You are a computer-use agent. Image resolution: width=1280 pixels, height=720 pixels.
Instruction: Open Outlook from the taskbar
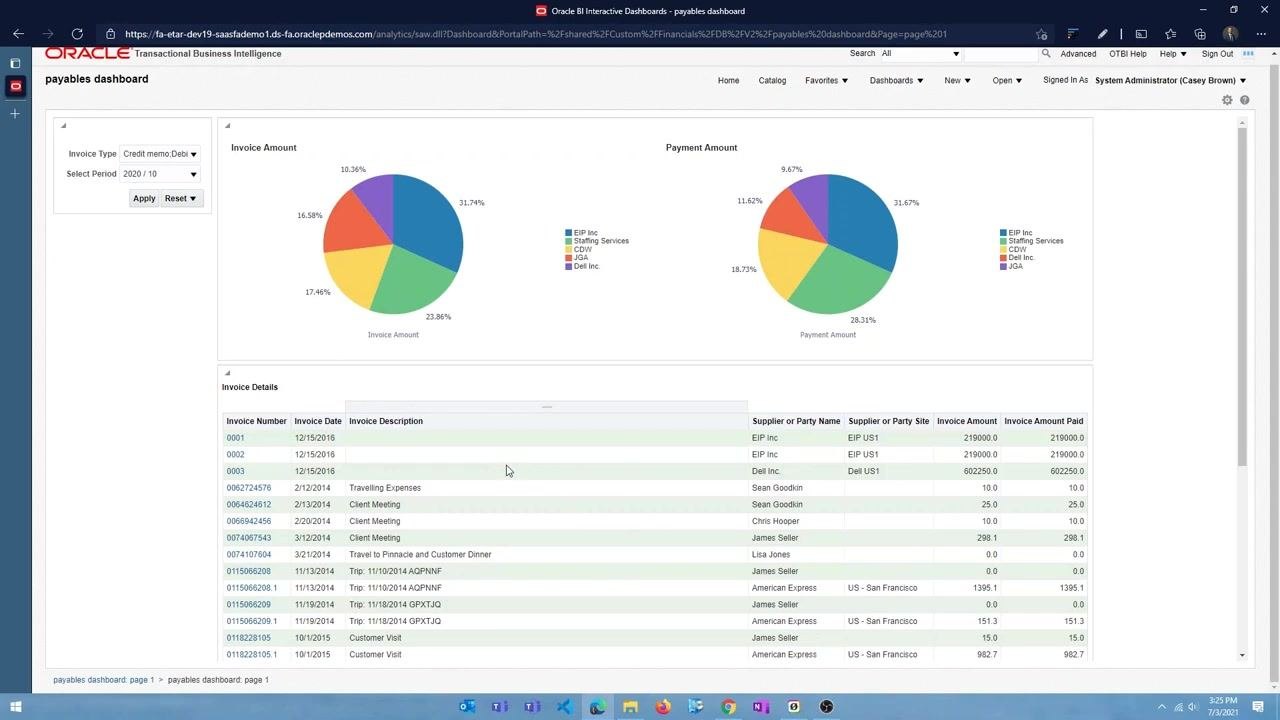point(467,707)
